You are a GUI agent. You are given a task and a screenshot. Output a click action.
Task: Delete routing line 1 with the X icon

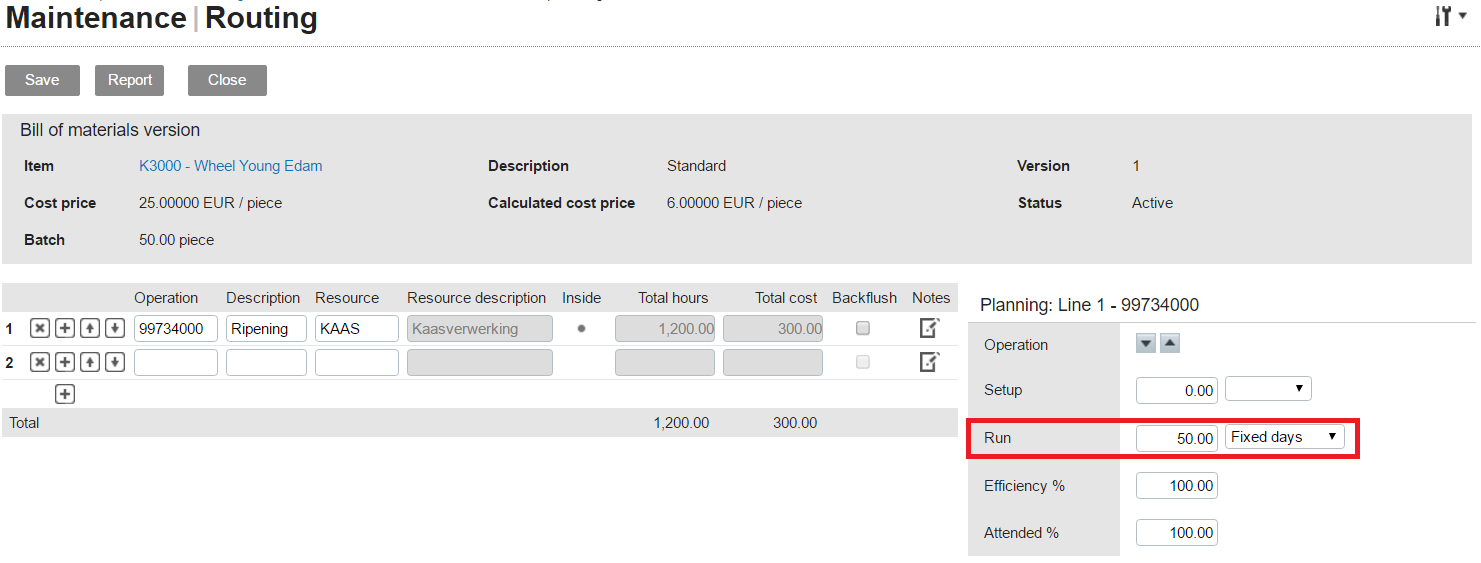39,328
